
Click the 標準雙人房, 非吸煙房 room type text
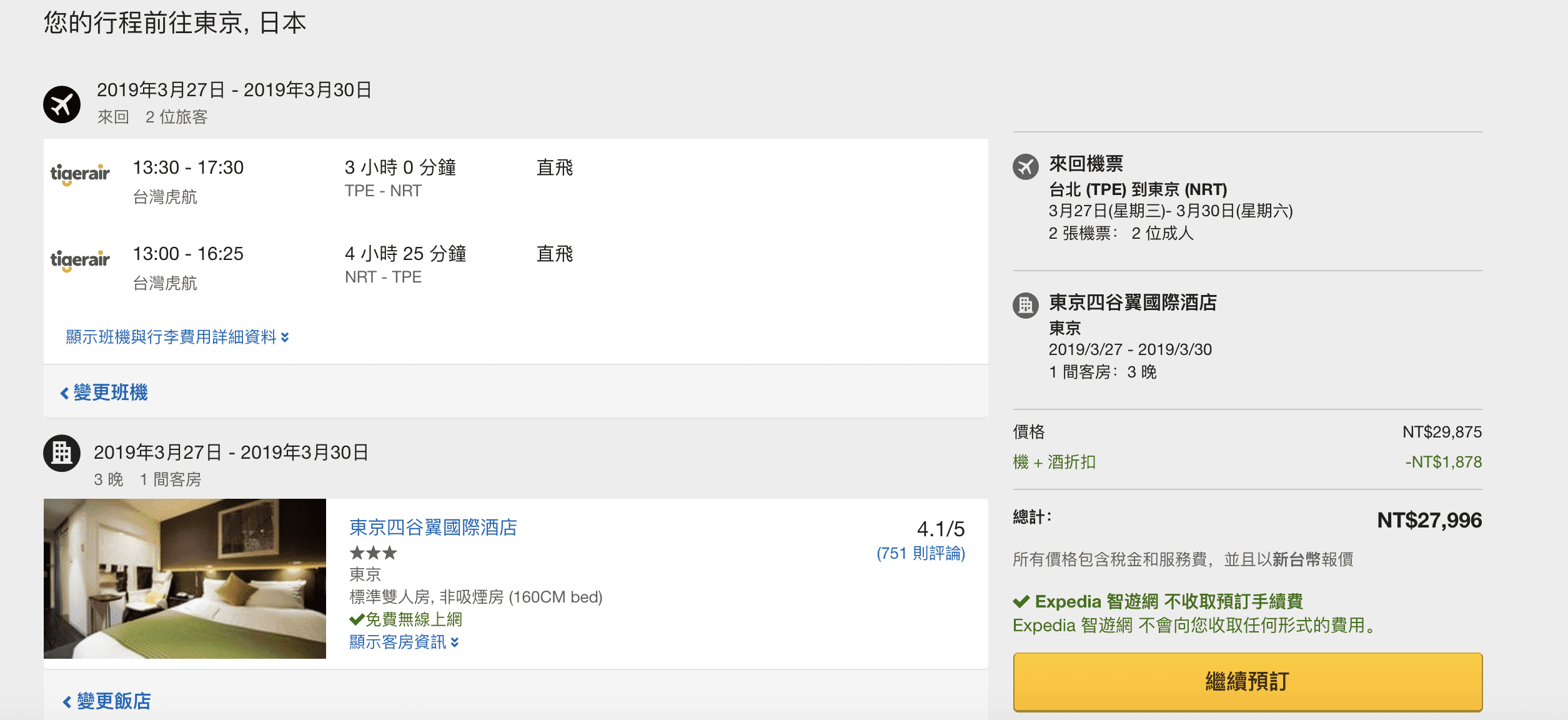[476, 597]
